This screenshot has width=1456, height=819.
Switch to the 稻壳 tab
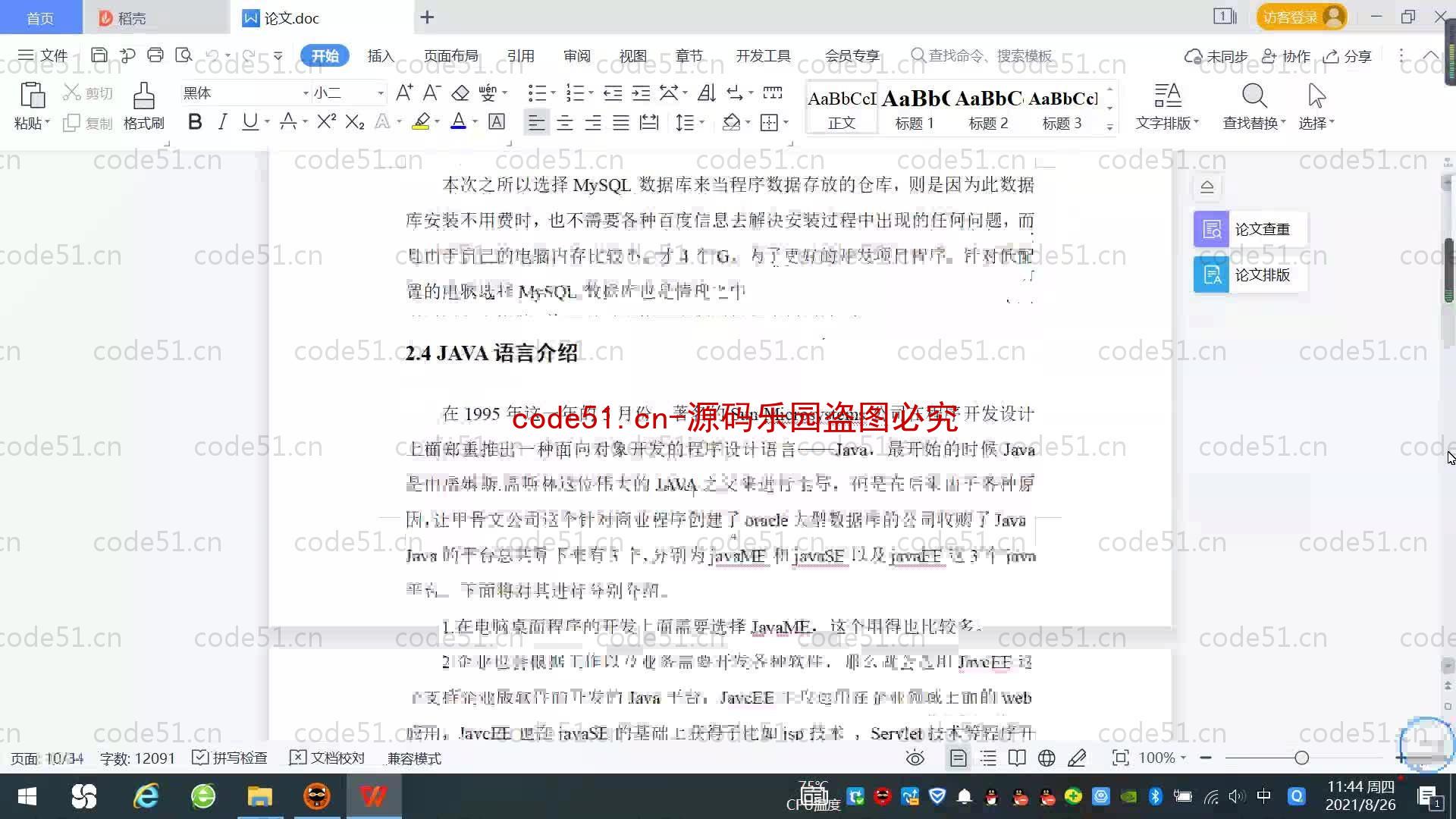click(155, 17)
